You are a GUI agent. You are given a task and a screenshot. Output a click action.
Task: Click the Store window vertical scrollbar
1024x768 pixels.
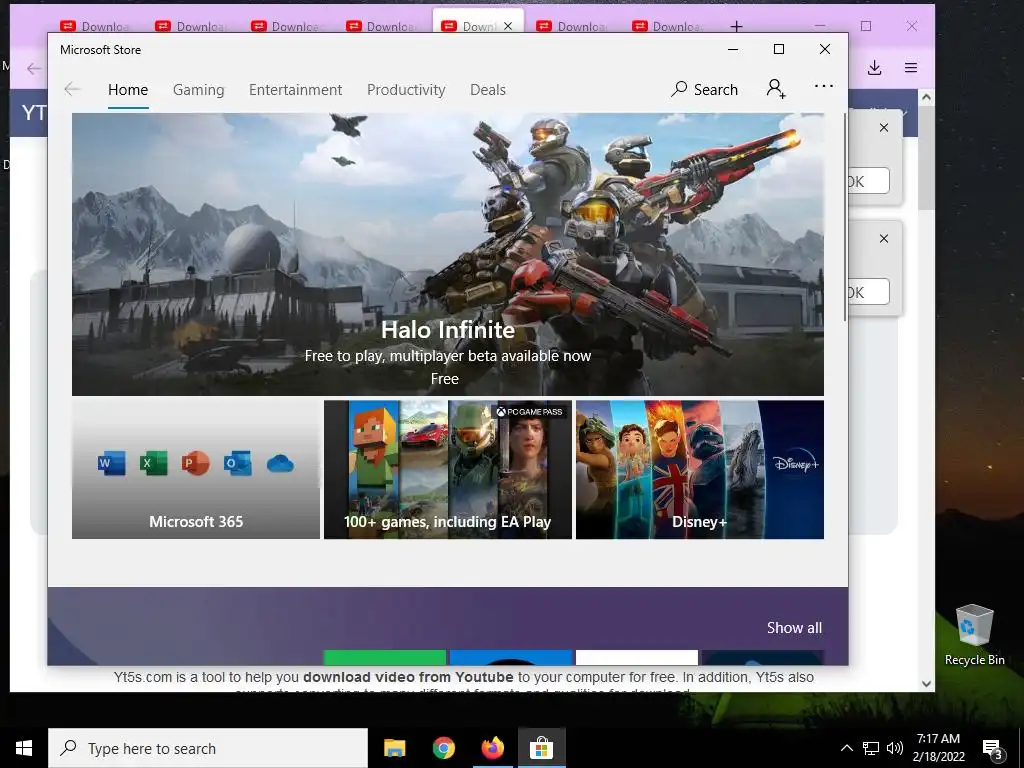pyautogui.click(x=845, y=217)
